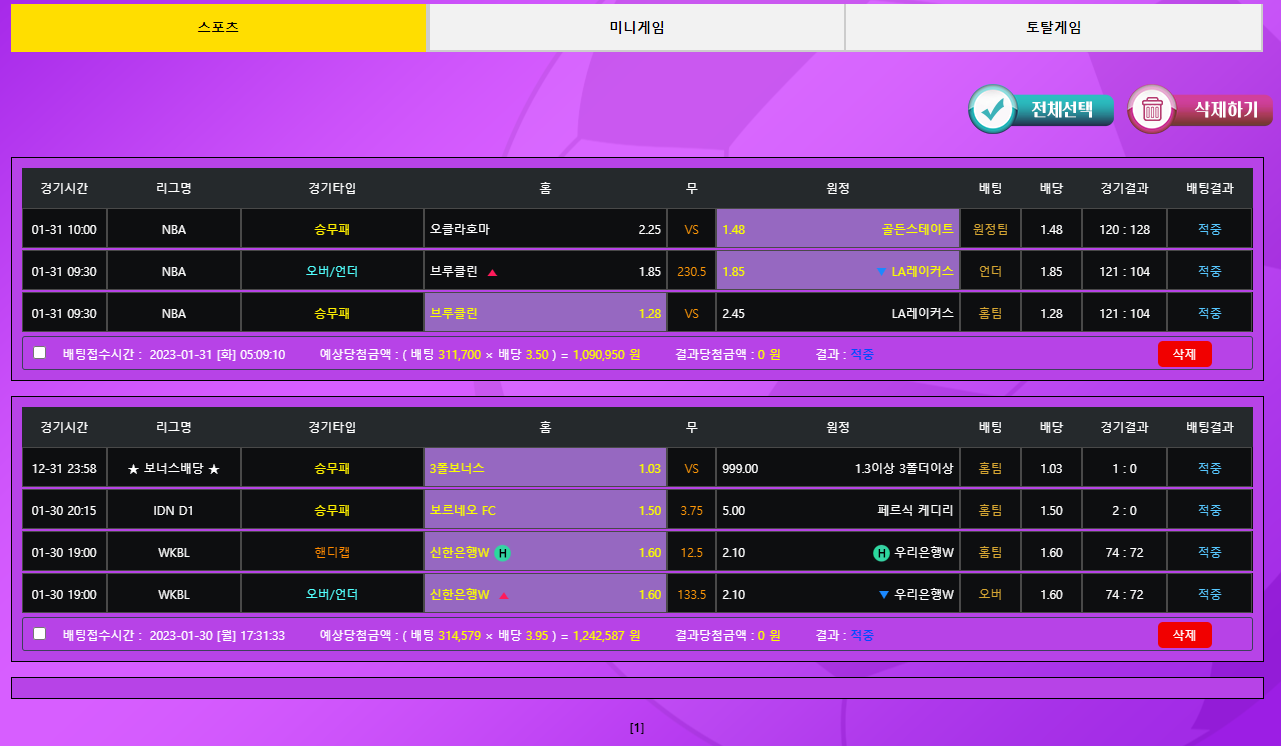Click the green H badge beside 우리은행W
The height and width of the screenshot is (746, 1281).
(x=881, y=553)
